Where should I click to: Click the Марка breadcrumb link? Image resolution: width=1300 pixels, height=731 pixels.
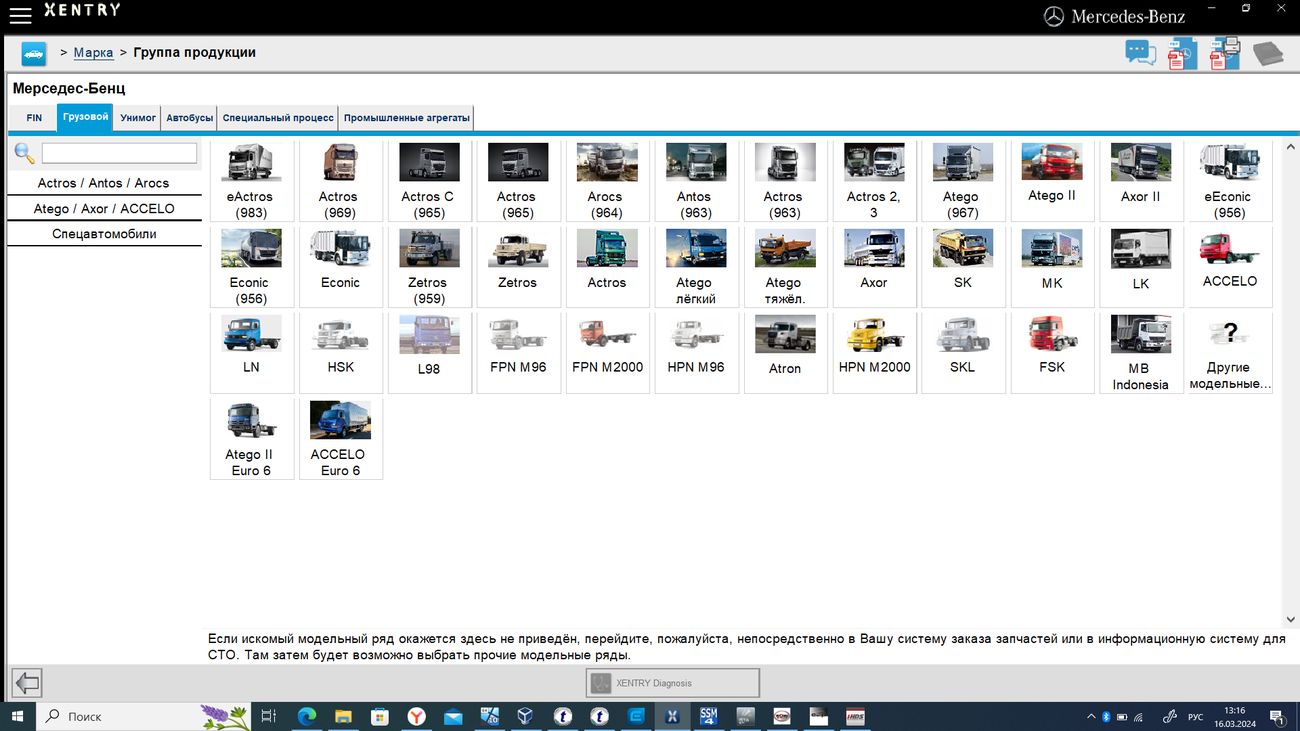pos(93,53)
